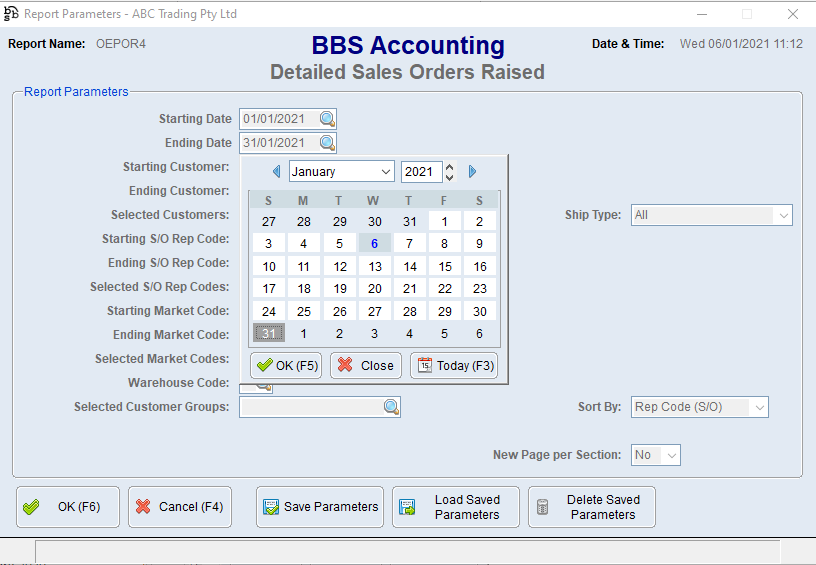Select day 15 in the January calendar
The height and width of the screenshot is (565, 816).
pos(445,267)
